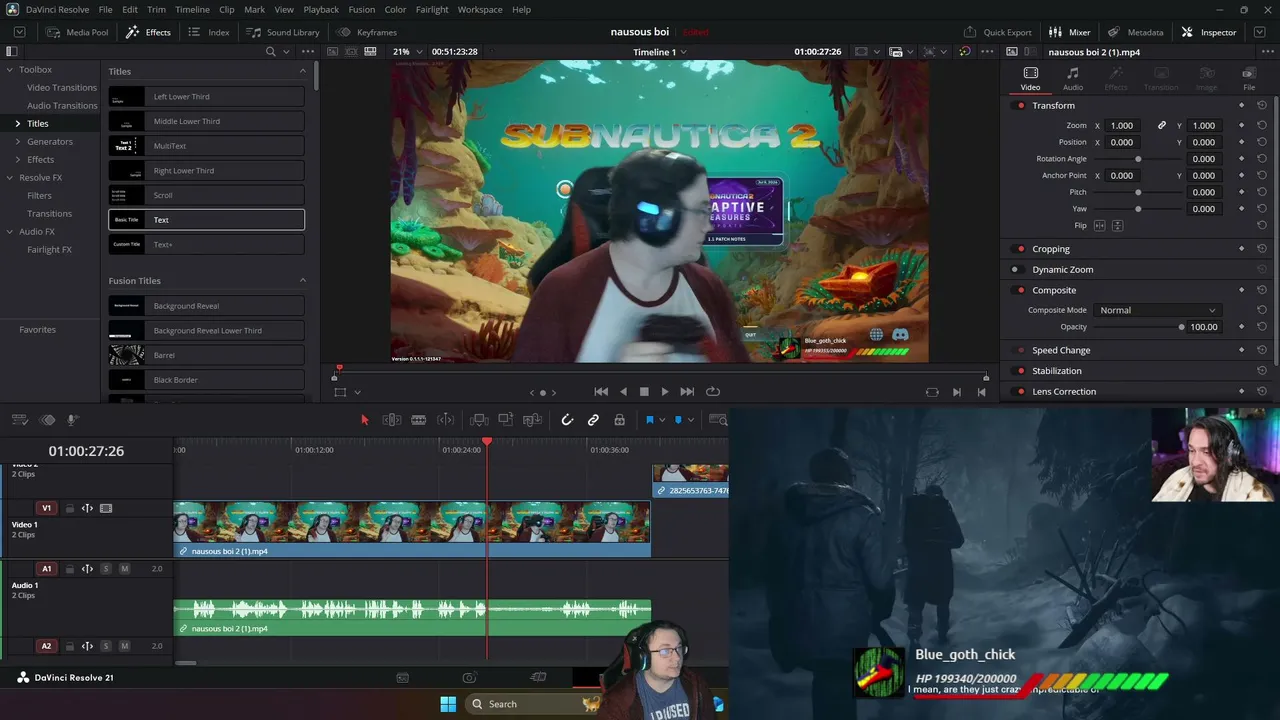Open the Index panel
Screen dimensions: 1280x720
pyautogui.click(x=209, y=32)
